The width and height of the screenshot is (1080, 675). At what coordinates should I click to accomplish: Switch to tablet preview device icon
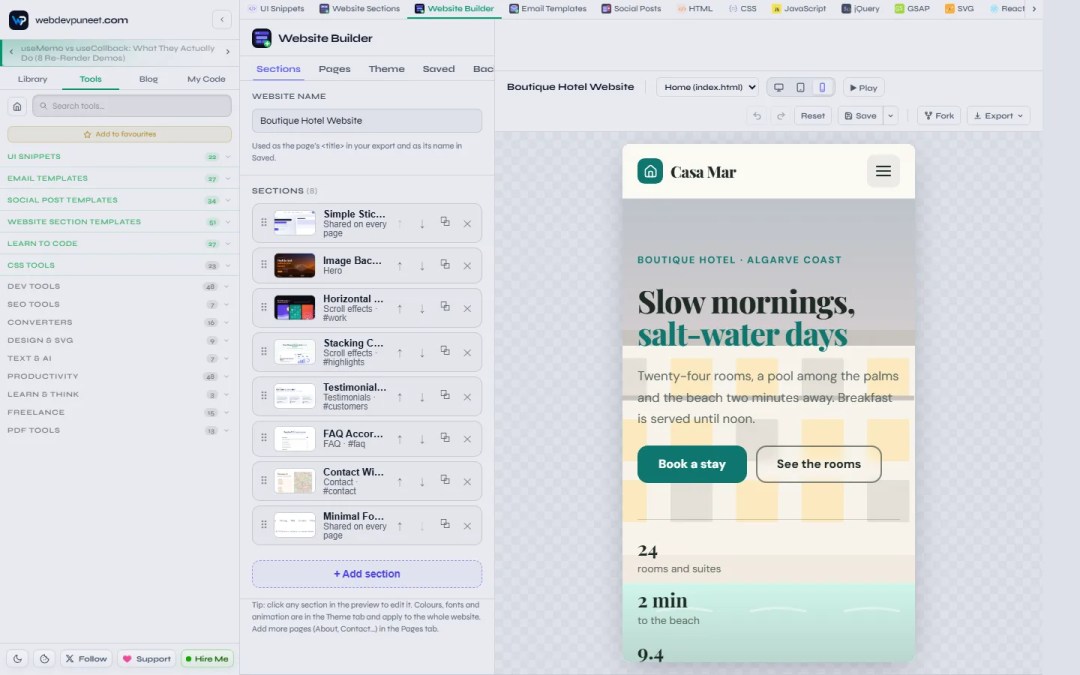click(x=800, y=87)
